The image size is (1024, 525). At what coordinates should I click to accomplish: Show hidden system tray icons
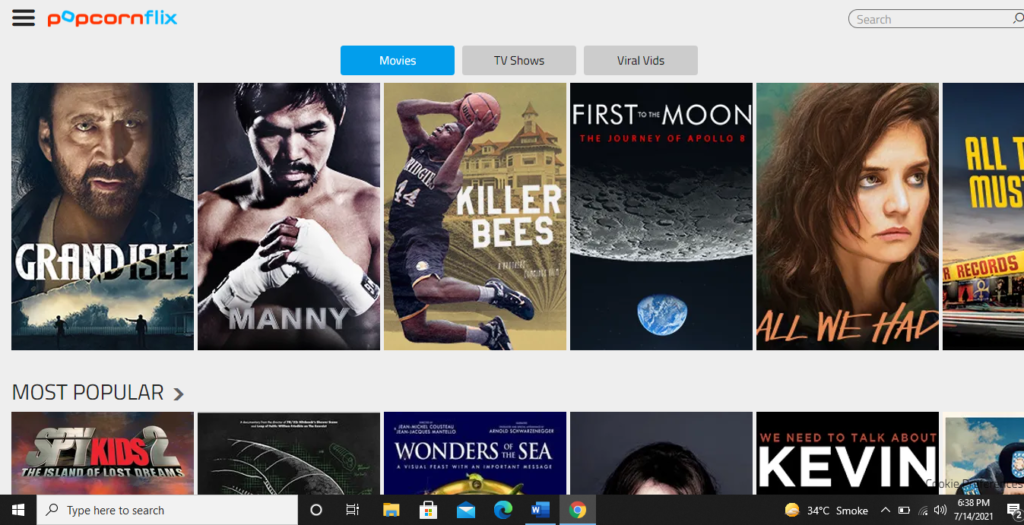point(885,510)
